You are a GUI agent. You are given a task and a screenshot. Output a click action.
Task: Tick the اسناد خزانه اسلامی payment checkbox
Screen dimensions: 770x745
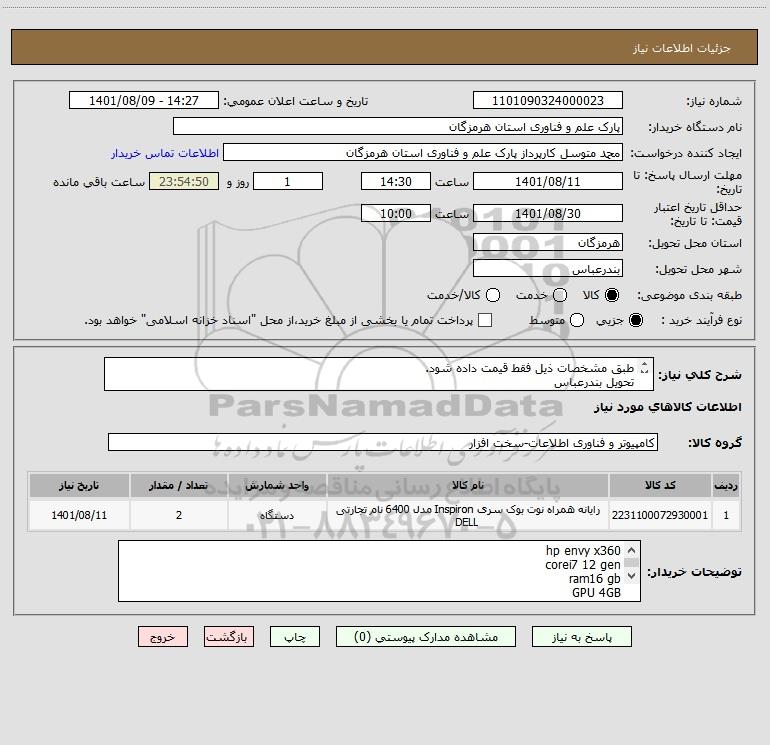(485, 320)
